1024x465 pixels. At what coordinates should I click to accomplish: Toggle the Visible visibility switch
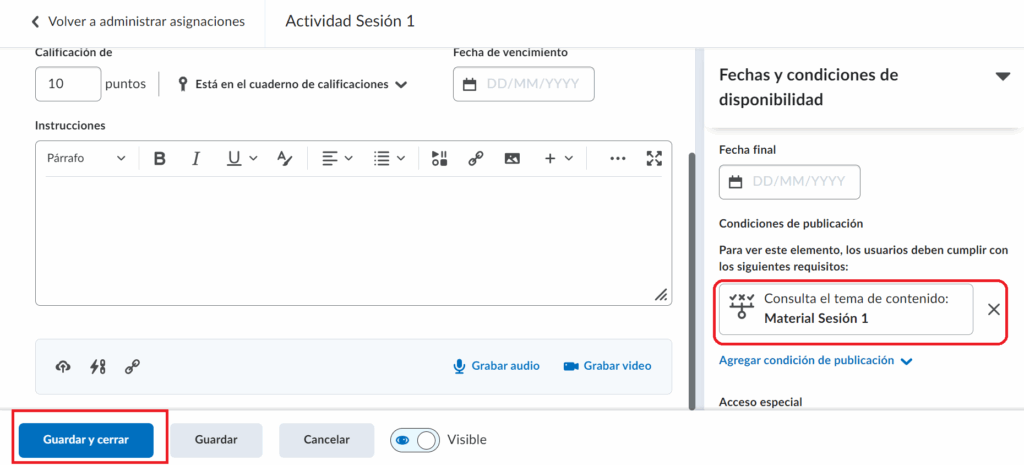(415, 440)
